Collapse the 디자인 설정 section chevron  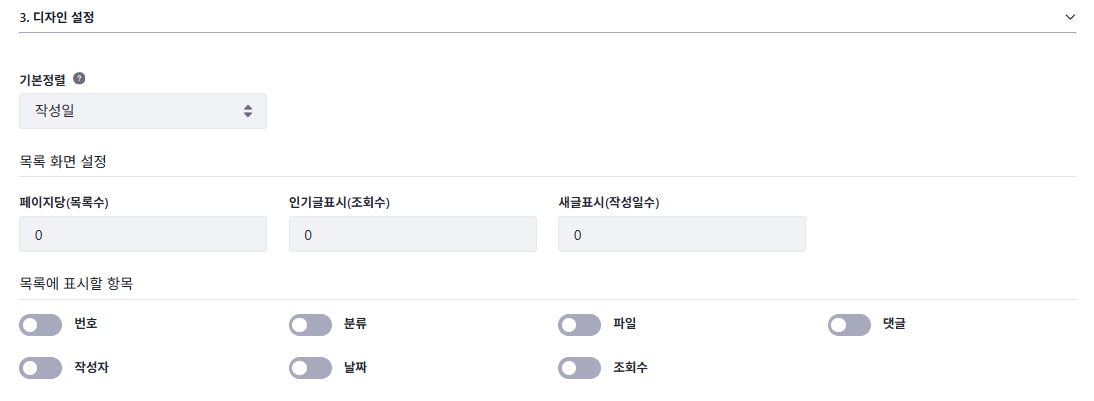(1069, 17)
